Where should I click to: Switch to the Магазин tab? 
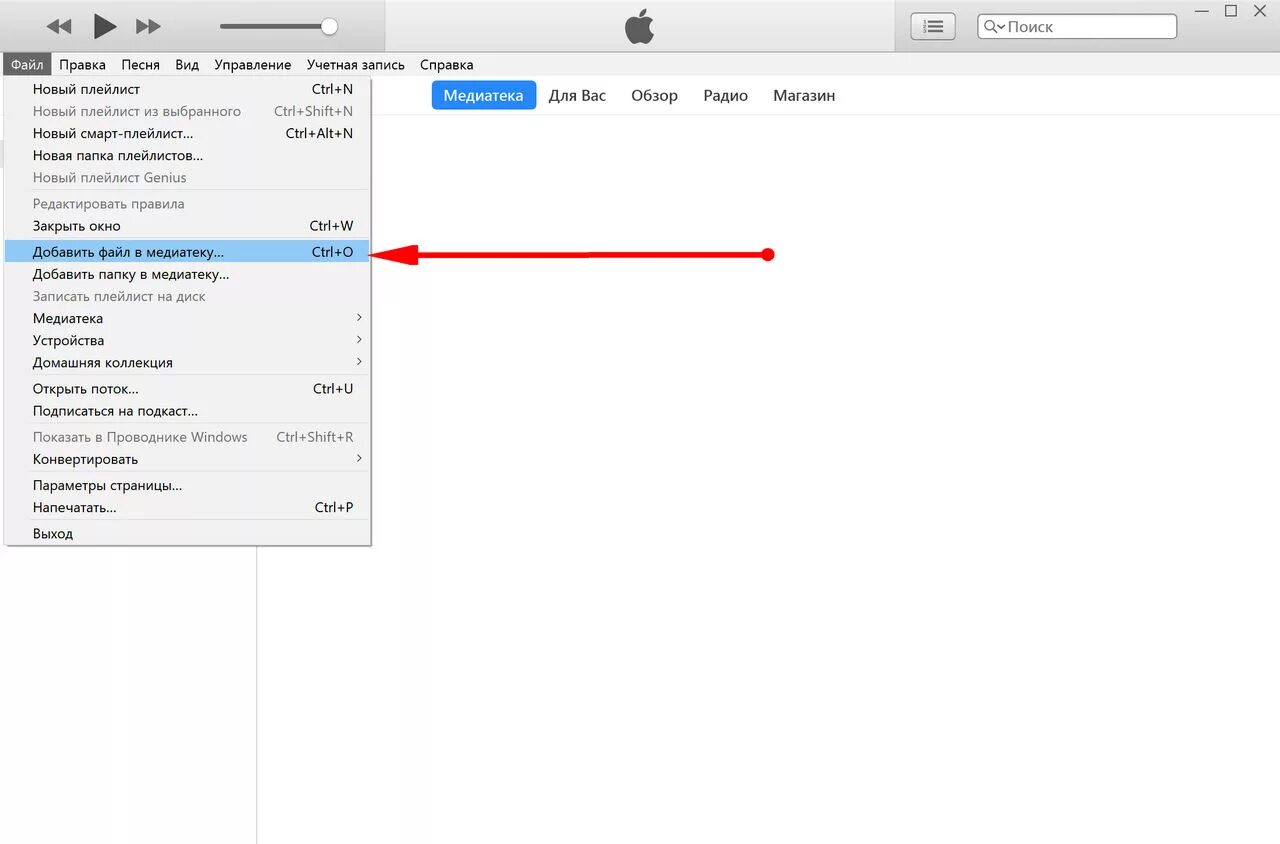[804, 96]
